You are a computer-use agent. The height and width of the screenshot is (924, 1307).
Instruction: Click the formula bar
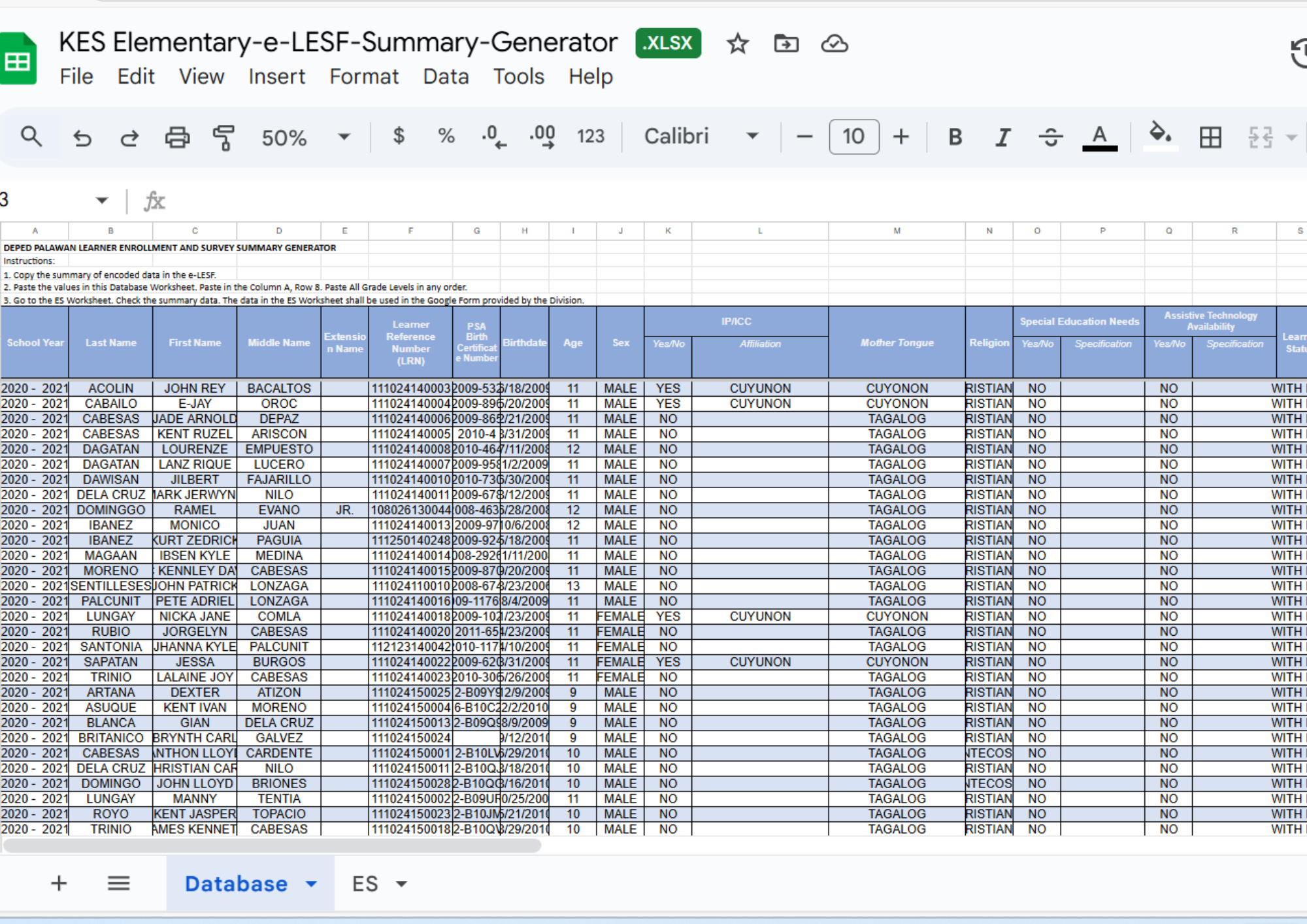tap(738, 201)
